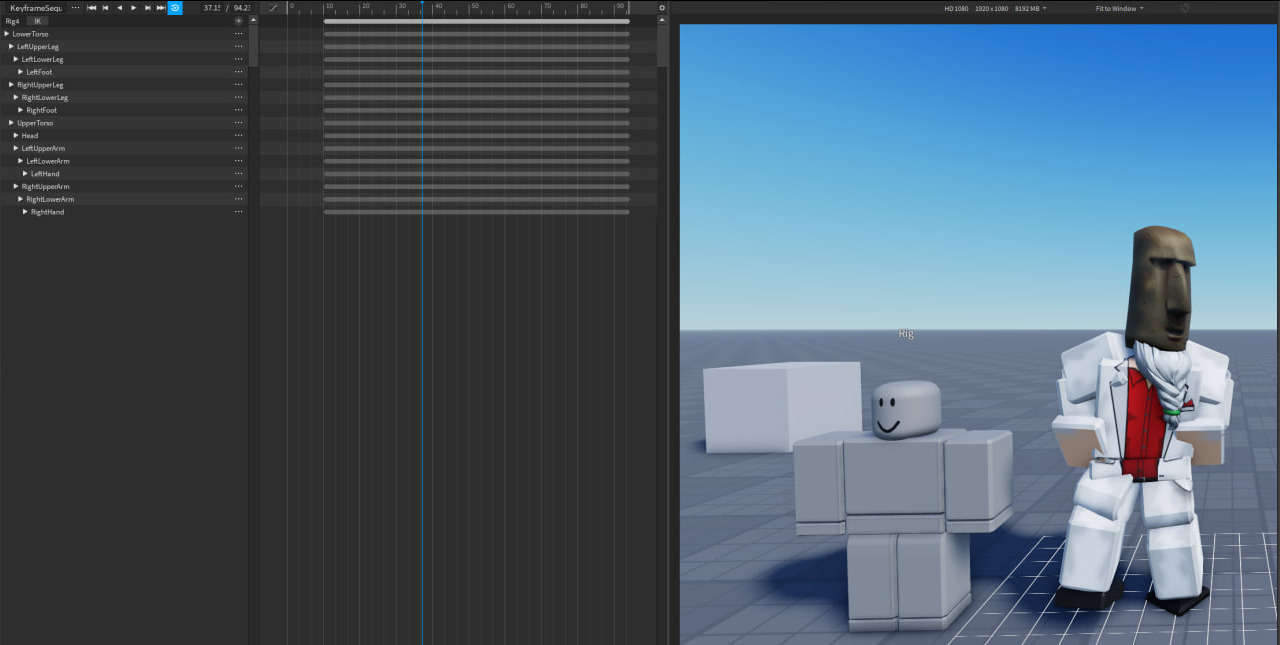Jump to the previous keyframe
This screenshot has height=645, width=1280.
(x=105, y=8)
